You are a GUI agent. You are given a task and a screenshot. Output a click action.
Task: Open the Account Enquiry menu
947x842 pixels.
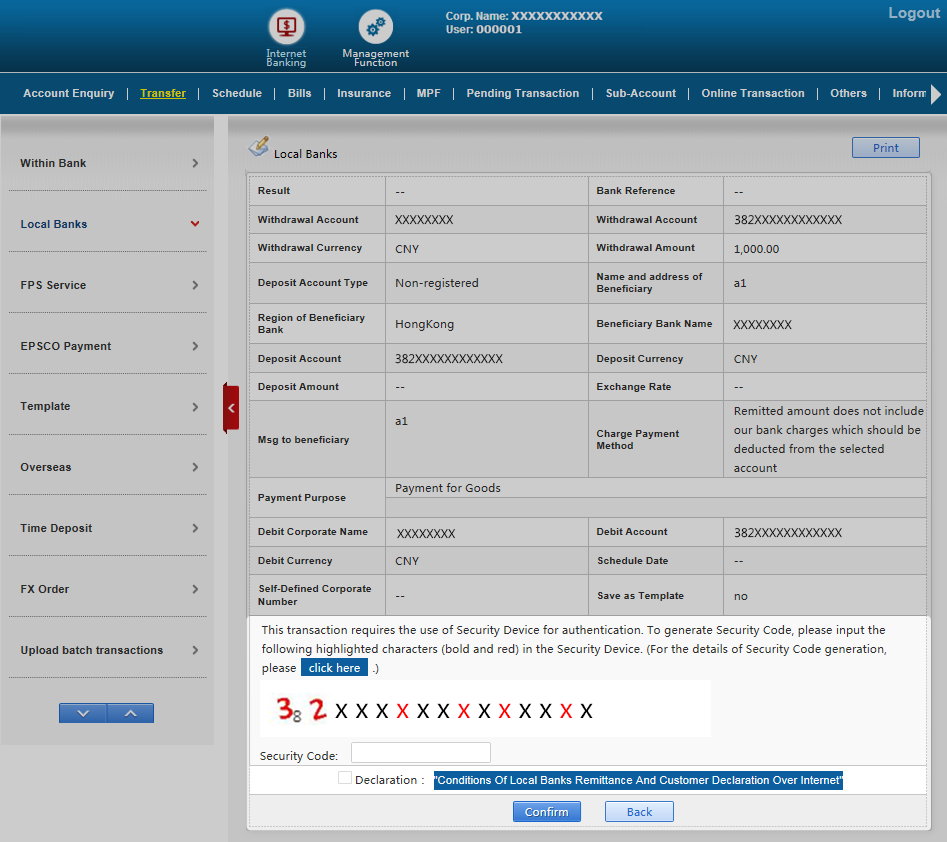68,93
